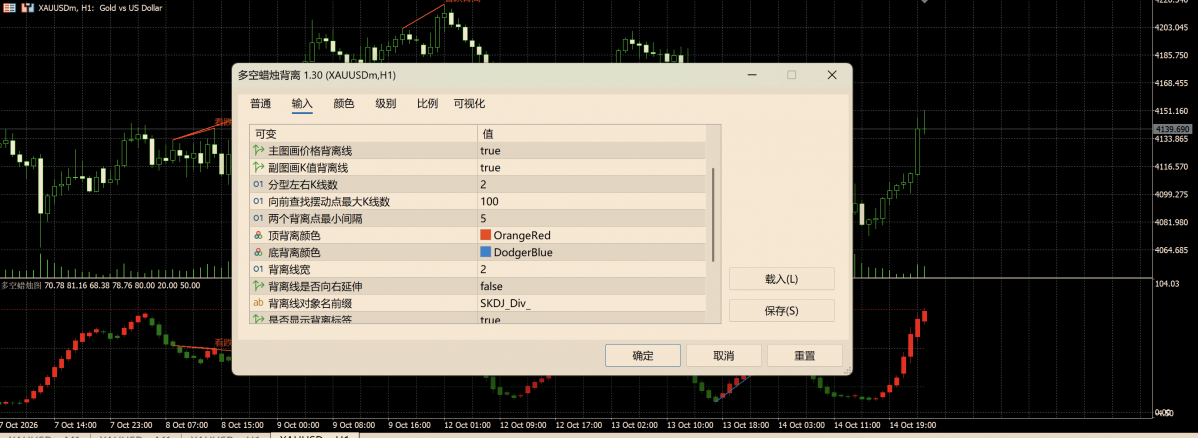Viewport: 1198px width, 438px height.
Task: Click the OrangeRed color swatch
Action: (486, 235)
